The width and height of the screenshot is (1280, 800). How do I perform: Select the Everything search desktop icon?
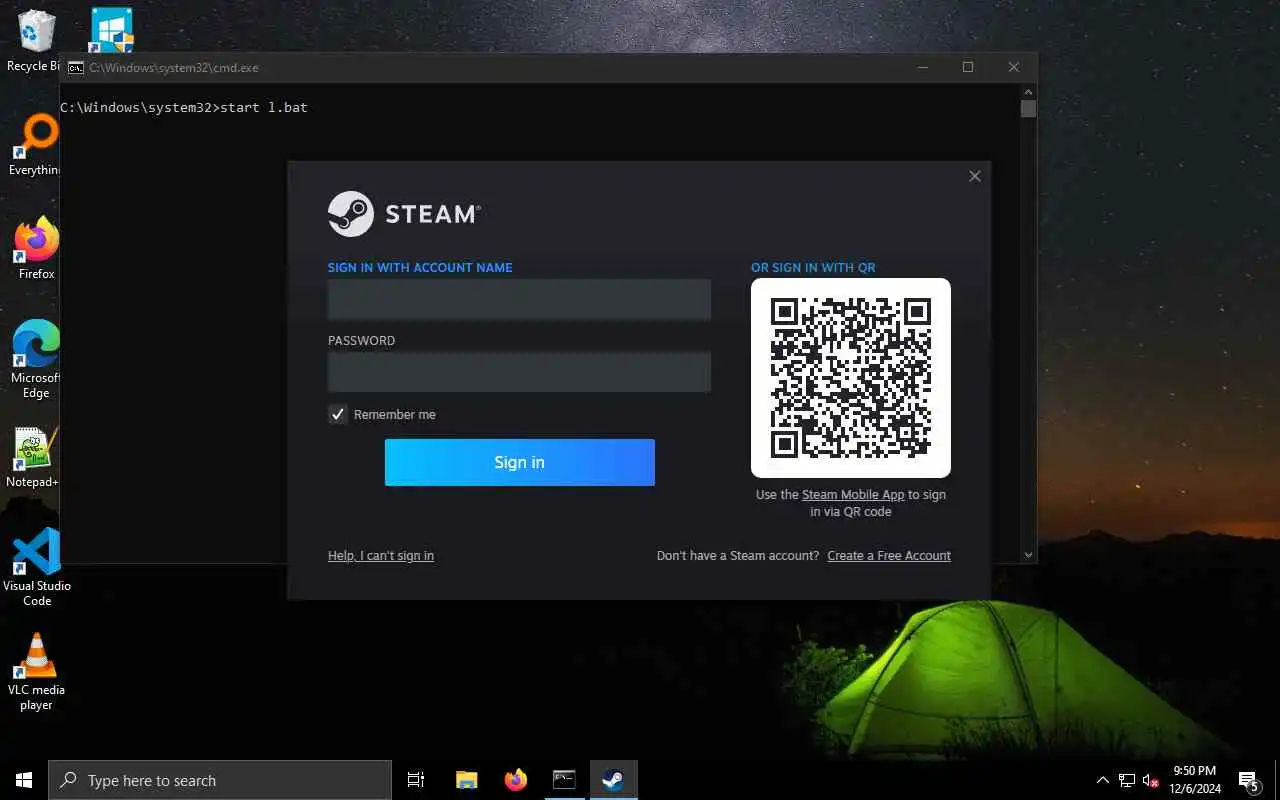click(35, 146)
